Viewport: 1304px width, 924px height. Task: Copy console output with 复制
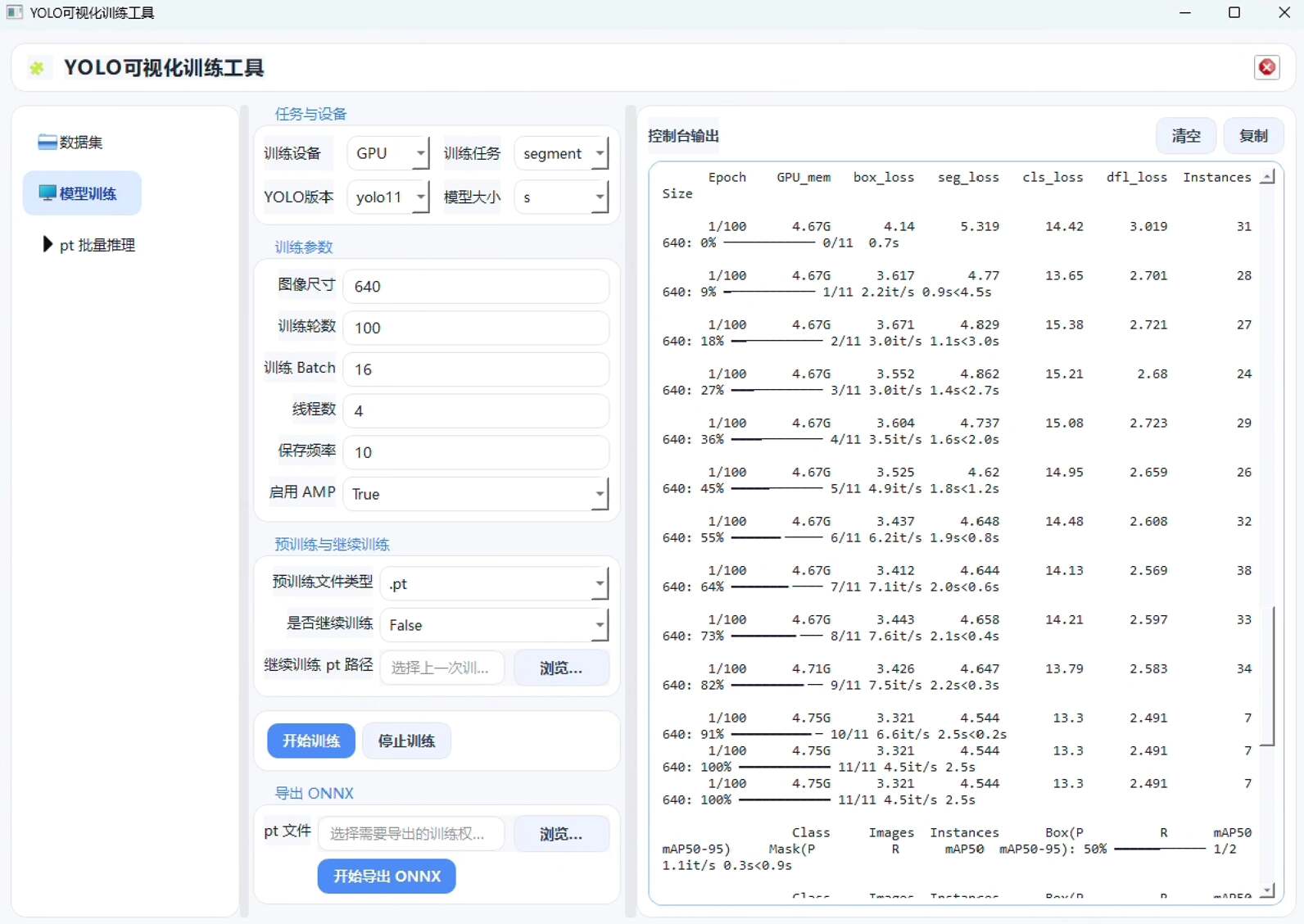tap(1253, 136)
